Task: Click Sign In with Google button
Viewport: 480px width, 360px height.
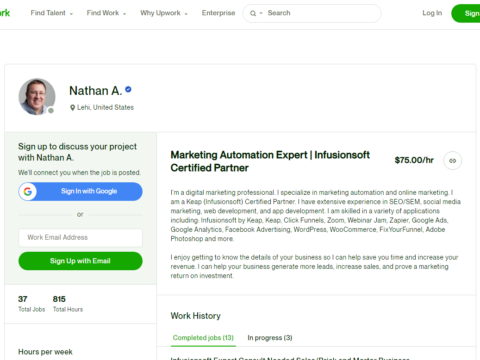Action: [80, 191]
